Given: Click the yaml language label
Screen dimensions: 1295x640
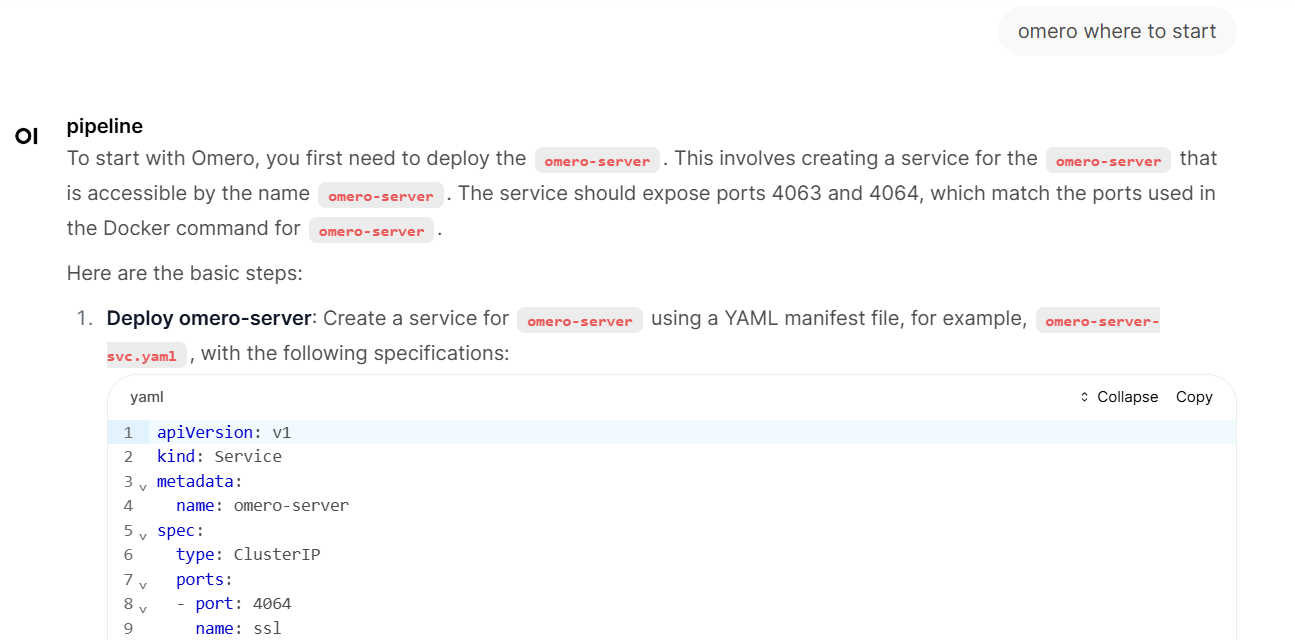Looking at the screenshot, I should 146,397.
